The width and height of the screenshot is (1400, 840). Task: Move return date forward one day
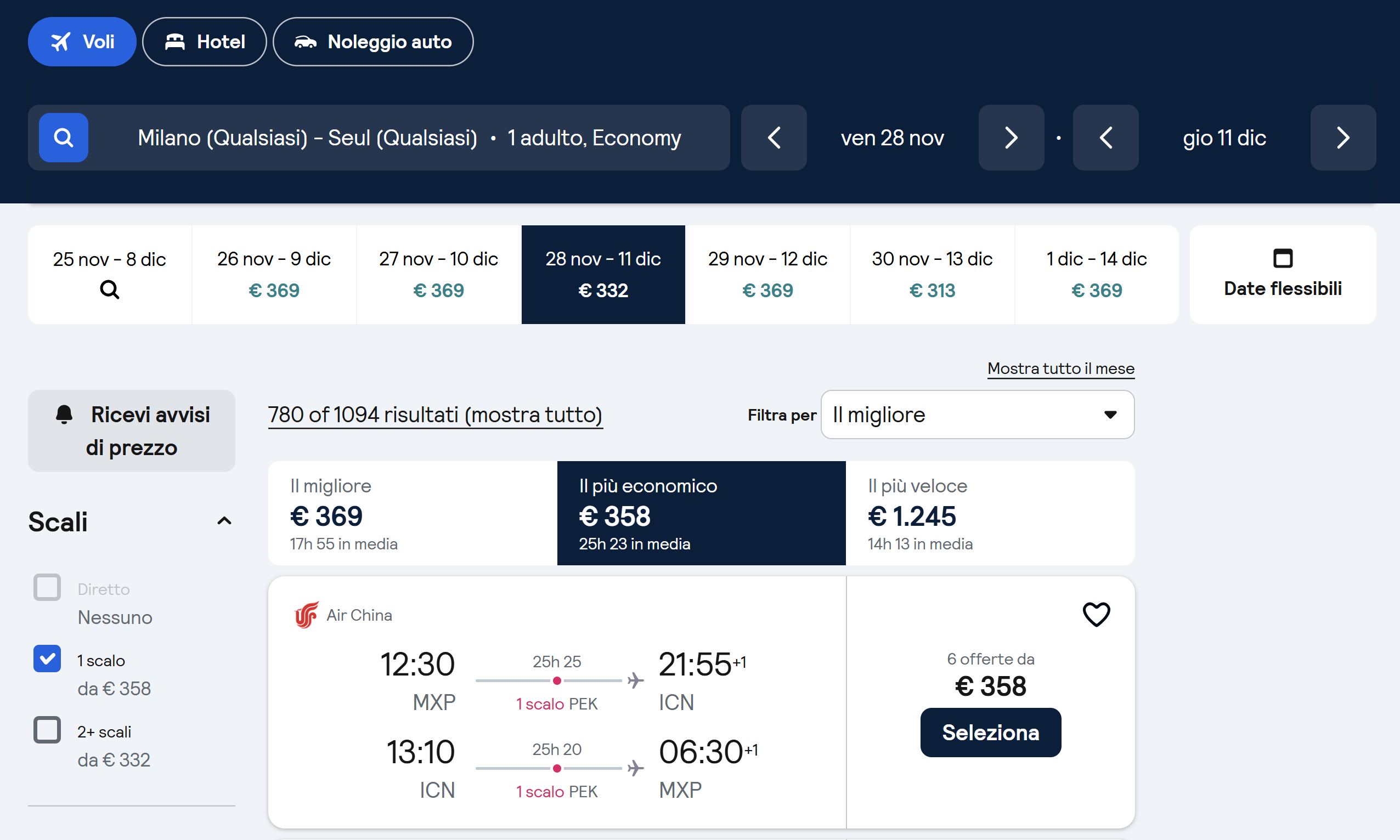(x=1343, y=138)
